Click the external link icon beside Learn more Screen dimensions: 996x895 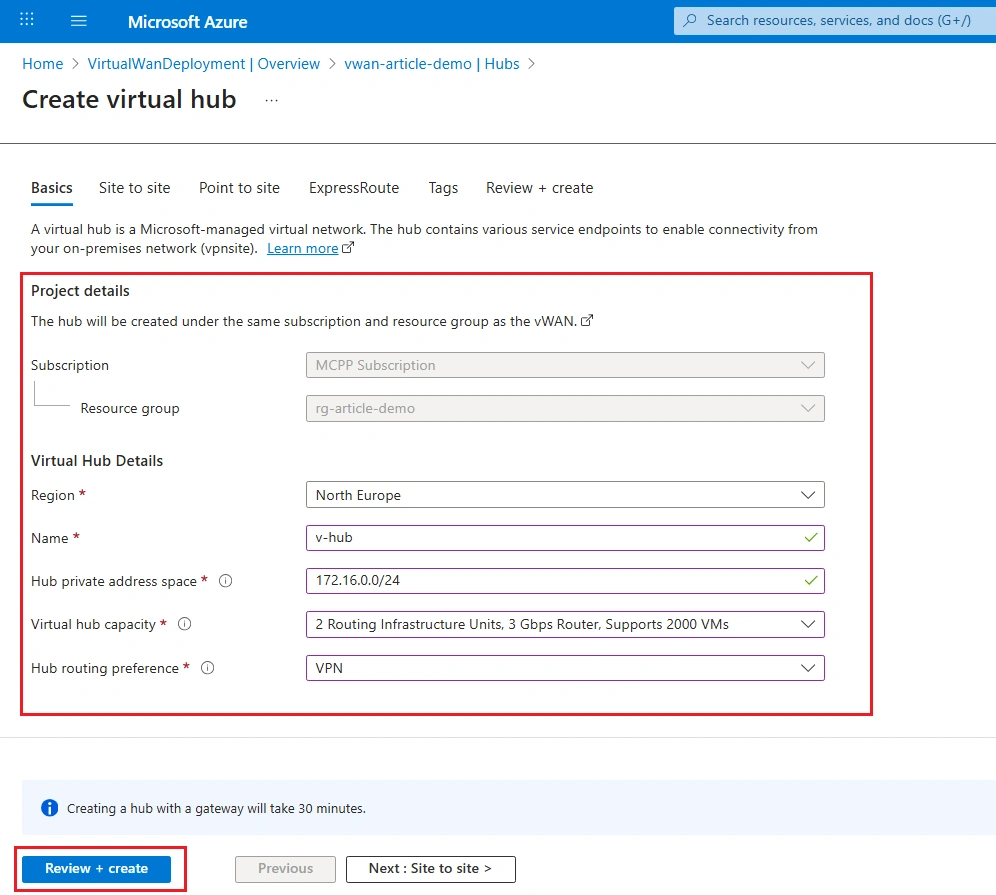click(347, 248)
